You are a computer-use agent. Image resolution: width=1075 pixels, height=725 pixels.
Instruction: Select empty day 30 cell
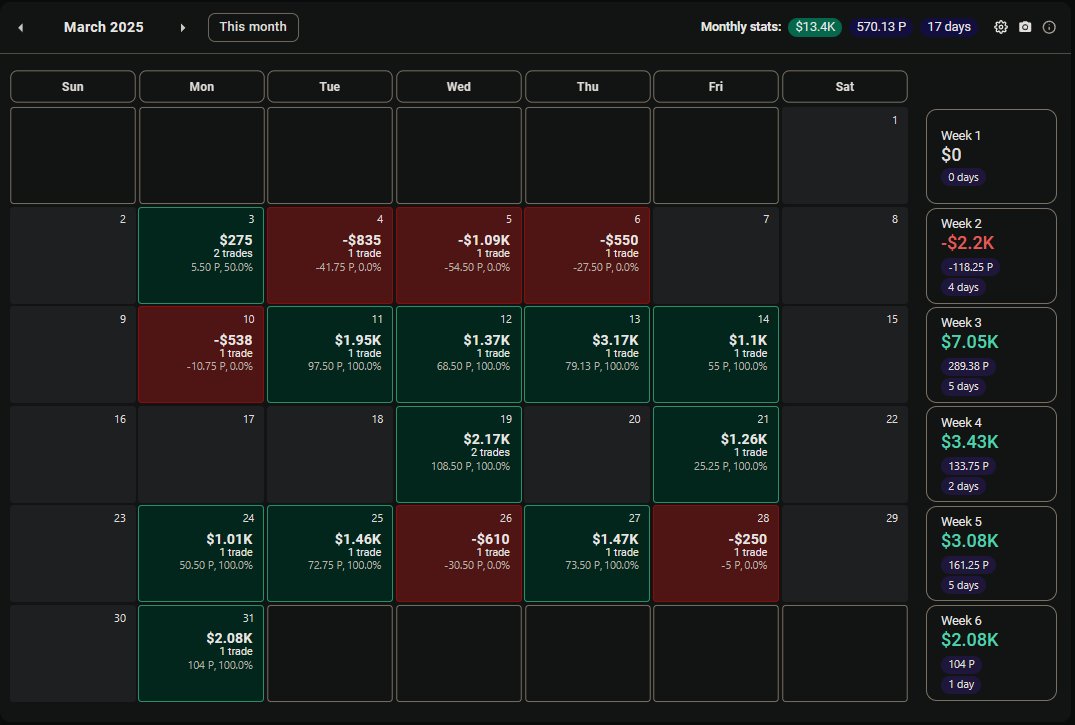73,653
